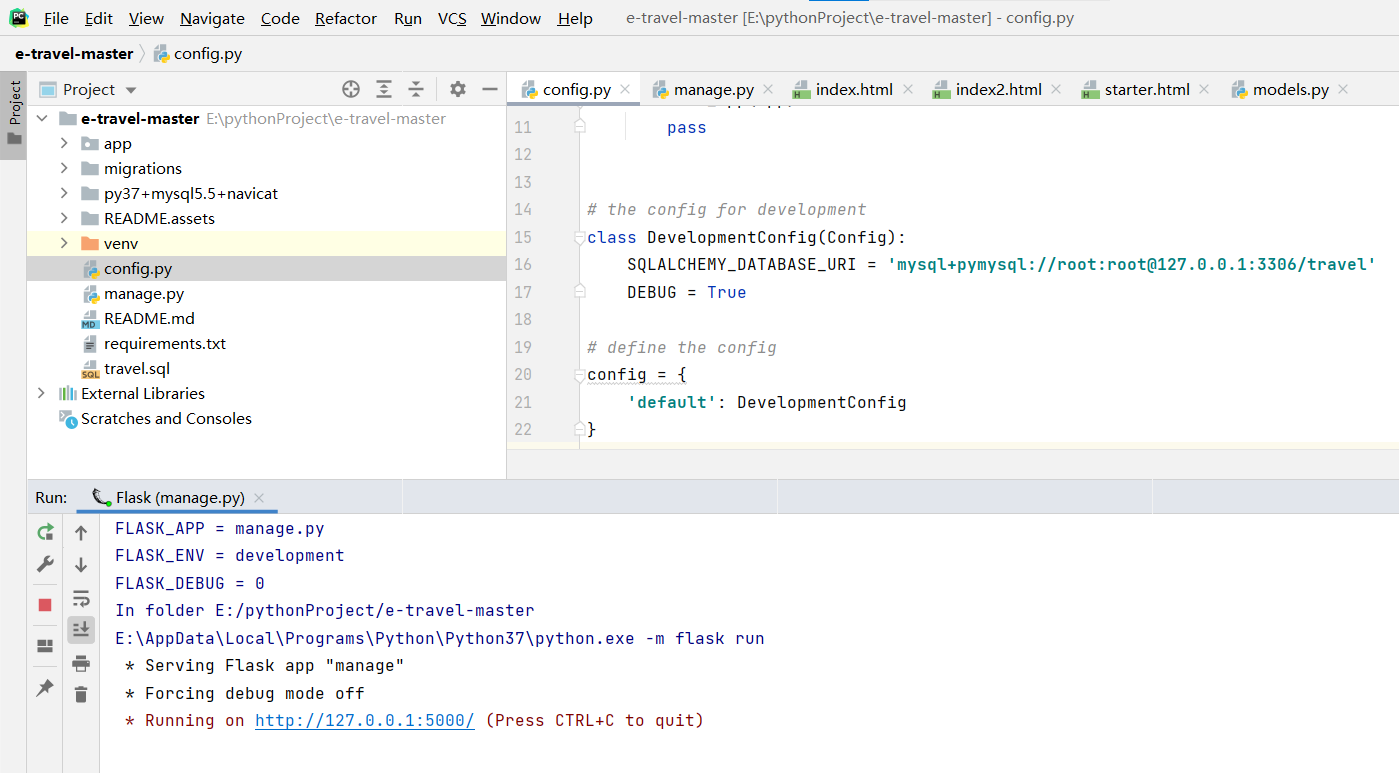Close the manage.py editor tab

tap(769, 89)
